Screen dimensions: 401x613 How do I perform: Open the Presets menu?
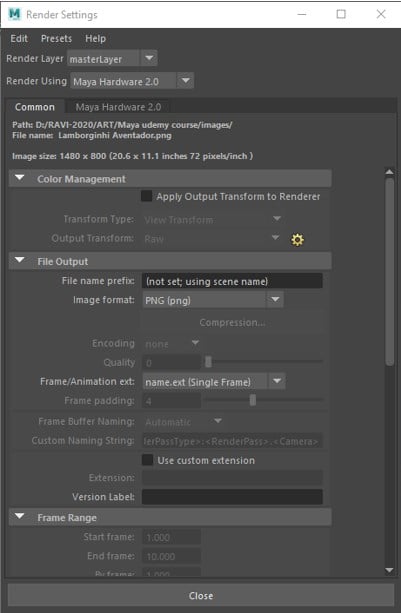[x=56, y=39]
